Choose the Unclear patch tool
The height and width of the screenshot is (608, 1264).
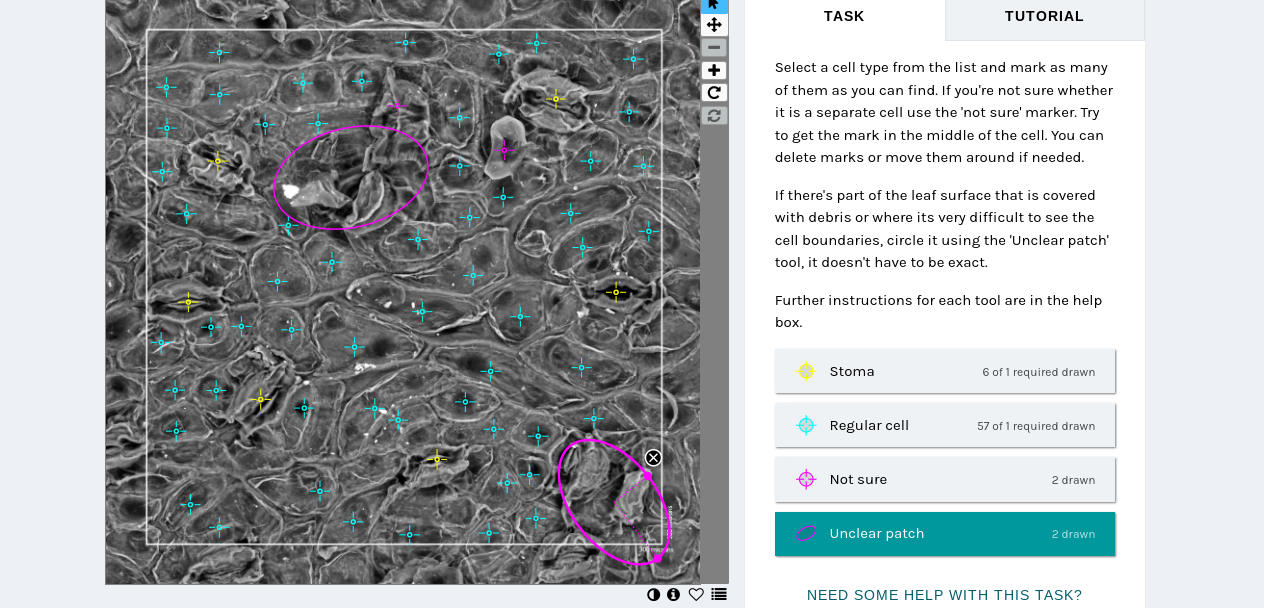click(945, 534)
